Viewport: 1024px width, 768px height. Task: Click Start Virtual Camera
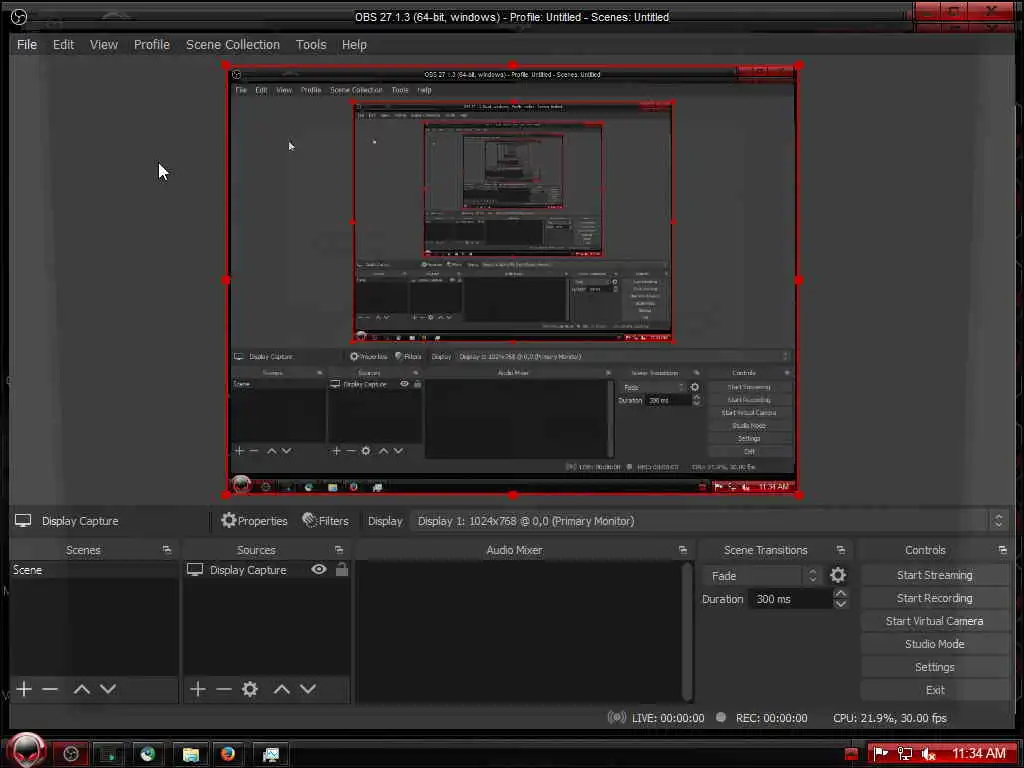pyautogui.click(x=935, y=621)
